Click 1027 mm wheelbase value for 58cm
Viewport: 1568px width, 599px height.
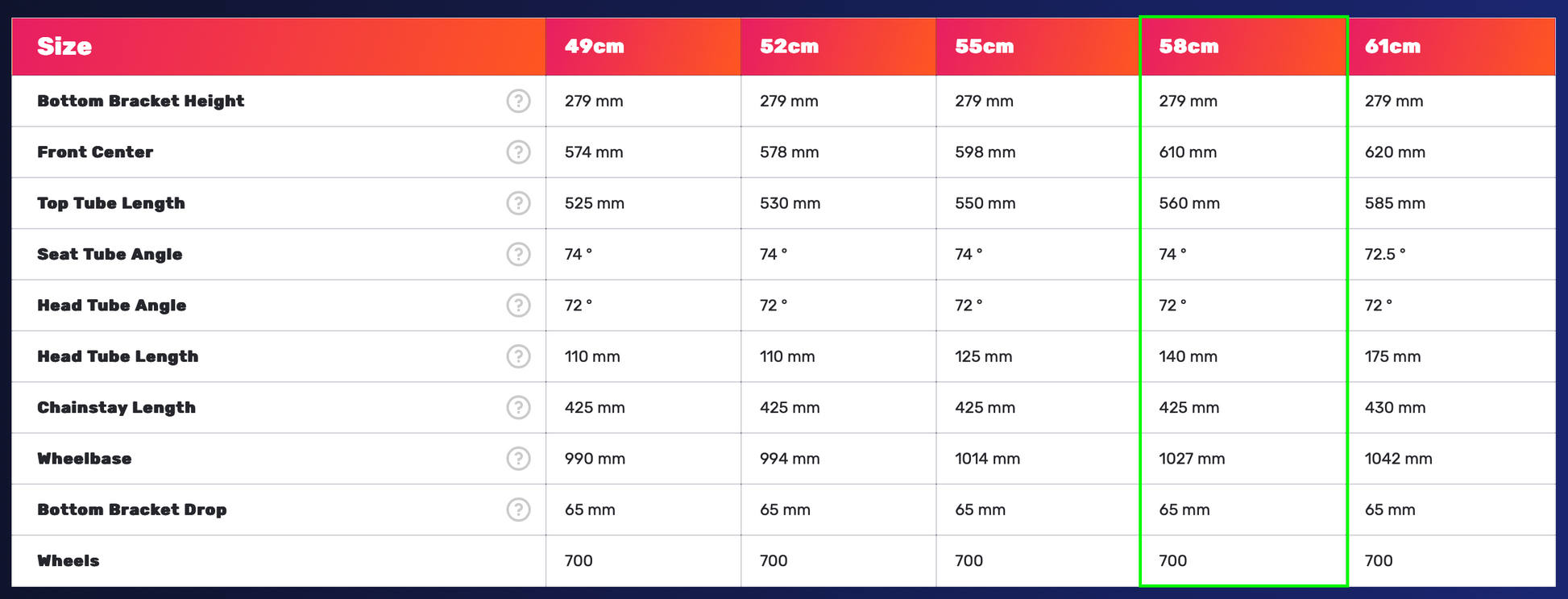point(1192,459)
